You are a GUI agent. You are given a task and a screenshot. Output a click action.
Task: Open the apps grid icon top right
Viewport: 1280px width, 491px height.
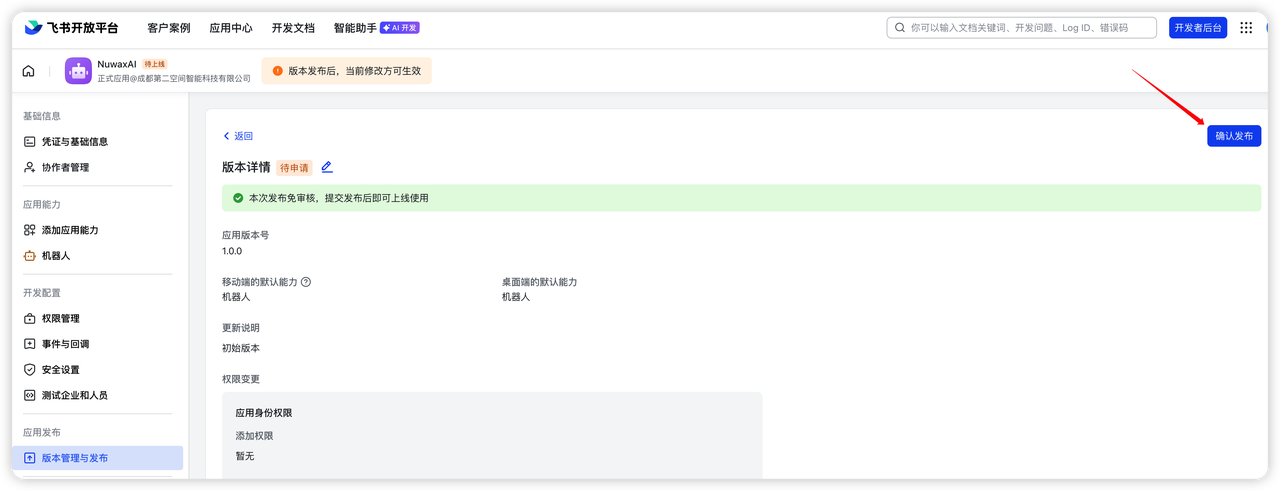pyautogui.click(x=1246, y=28)
